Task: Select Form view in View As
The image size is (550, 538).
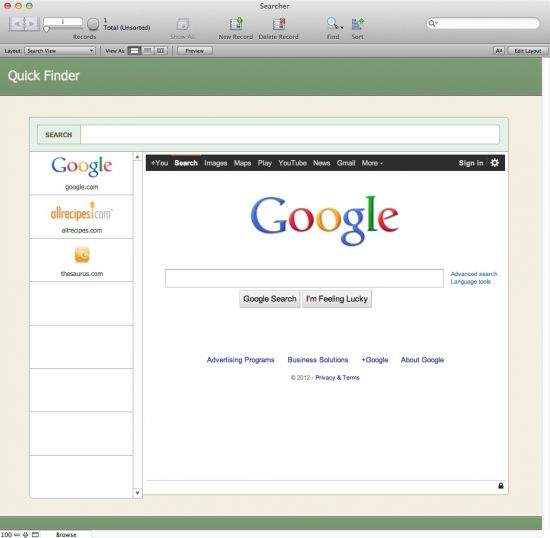Action: click(x=134, y=51)
